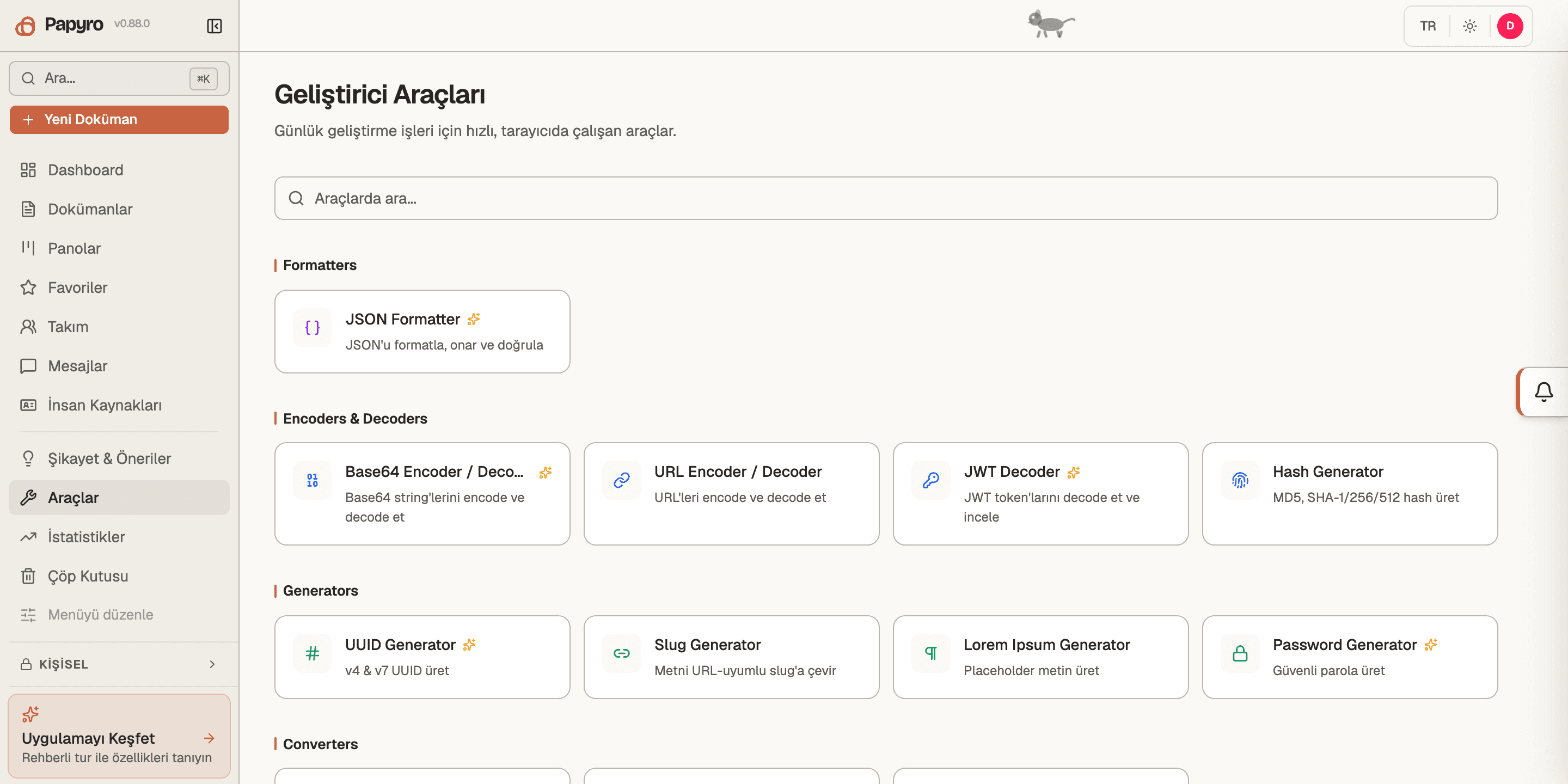Image resolution: width=1568 pixels, height=784 pixels.
Task: Open URL Encoder / Decoder tool
Action: [x=731, y=494]
